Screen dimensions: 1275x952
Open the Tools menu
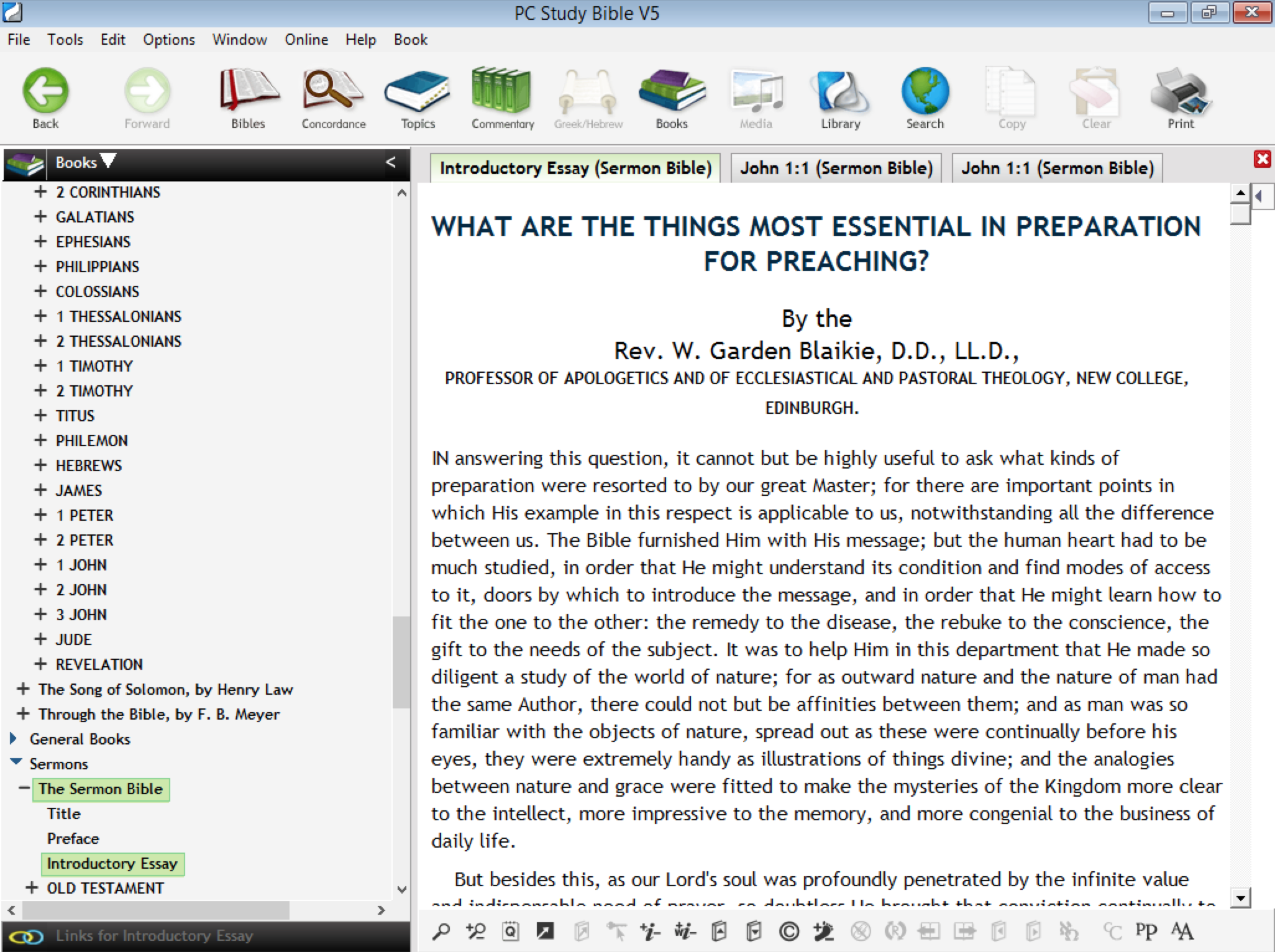click(x=65, y=40)
